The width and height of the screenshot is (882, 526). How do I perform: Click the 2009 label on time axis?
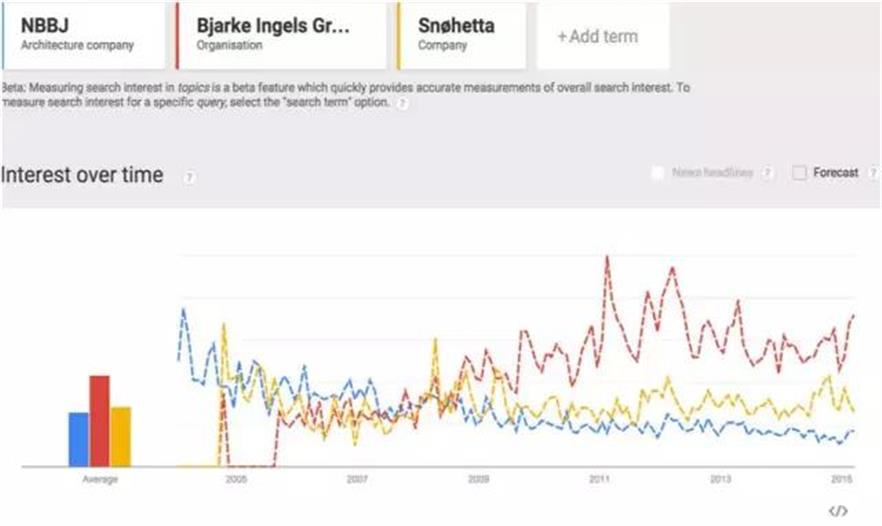pos(478,479)
